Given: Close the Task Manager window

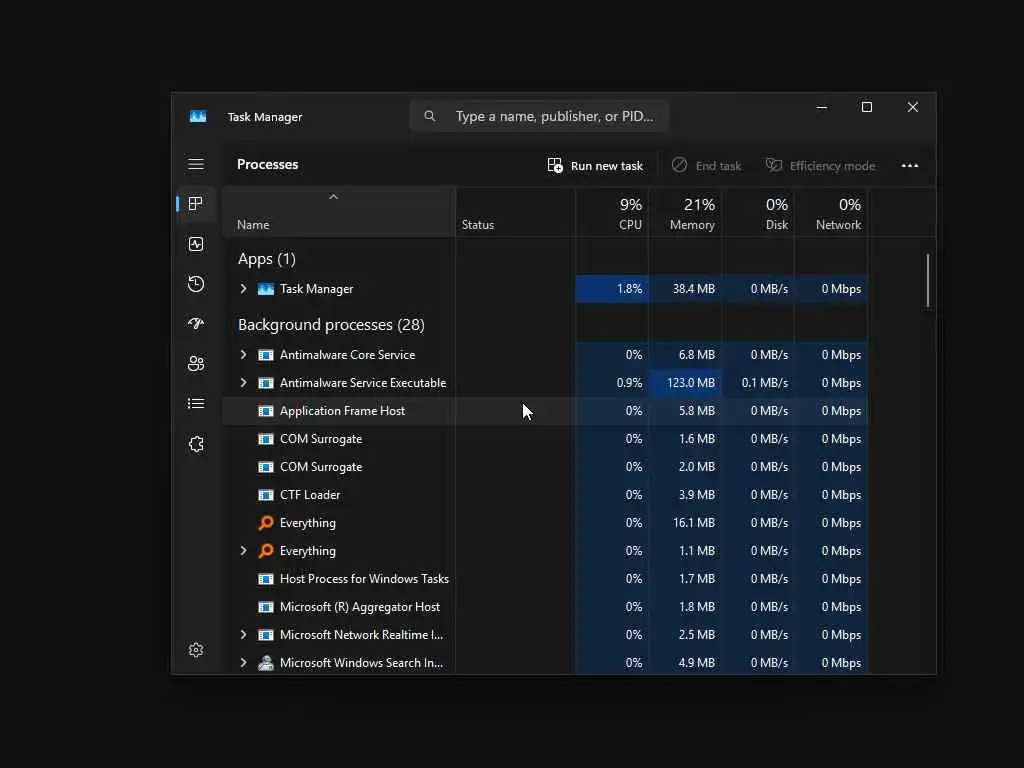Looking at the screenshot, I should pyautogui.click(x=913, y=107).
